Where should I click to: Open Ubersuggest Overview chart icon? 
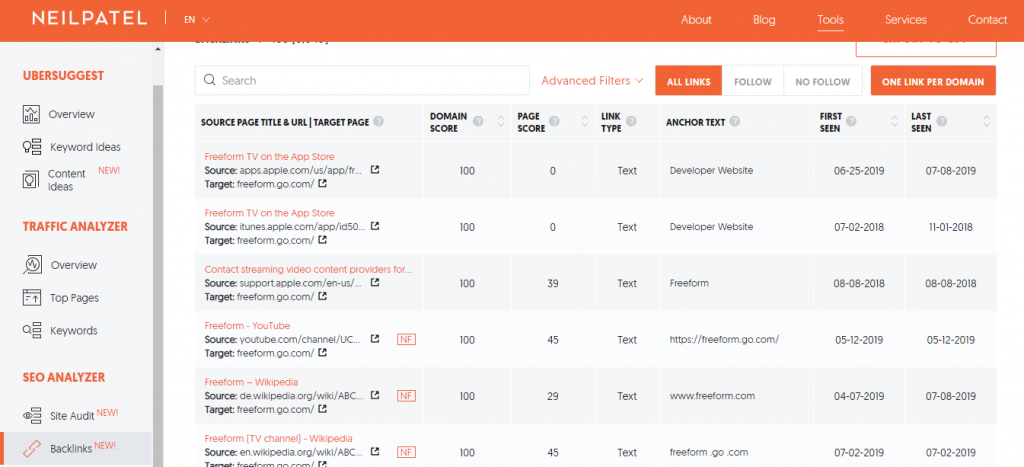coord(31,114)
